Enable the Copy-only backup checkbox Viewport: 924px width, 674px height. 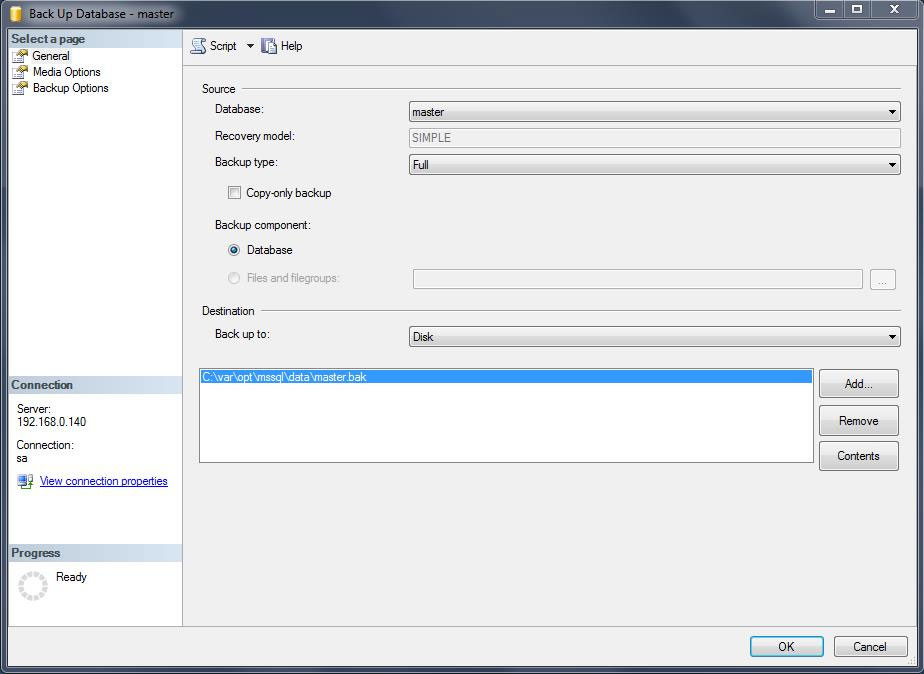pos(234,193)
